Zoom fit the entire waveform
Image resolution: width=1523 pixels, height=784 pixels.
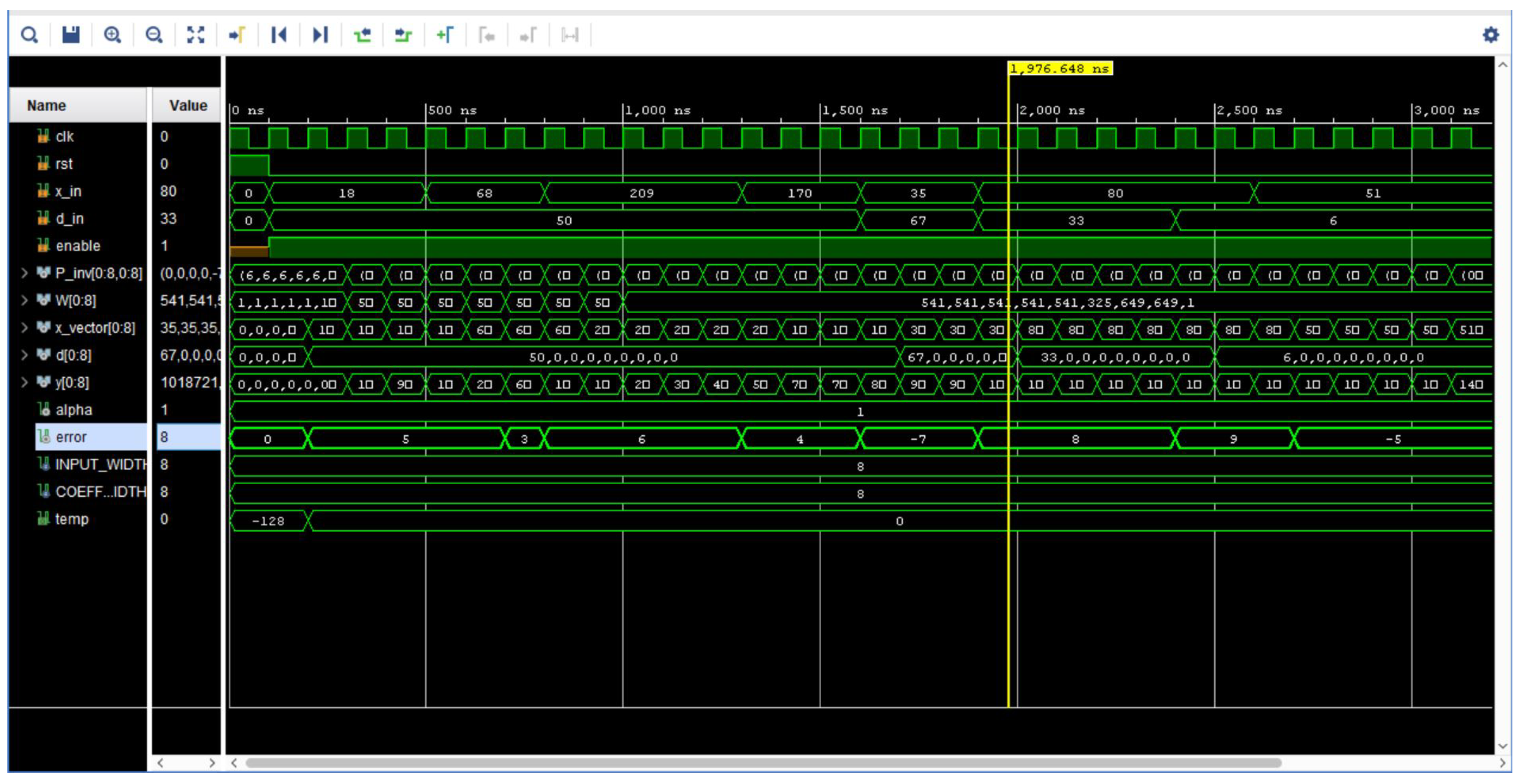point(196,36)
